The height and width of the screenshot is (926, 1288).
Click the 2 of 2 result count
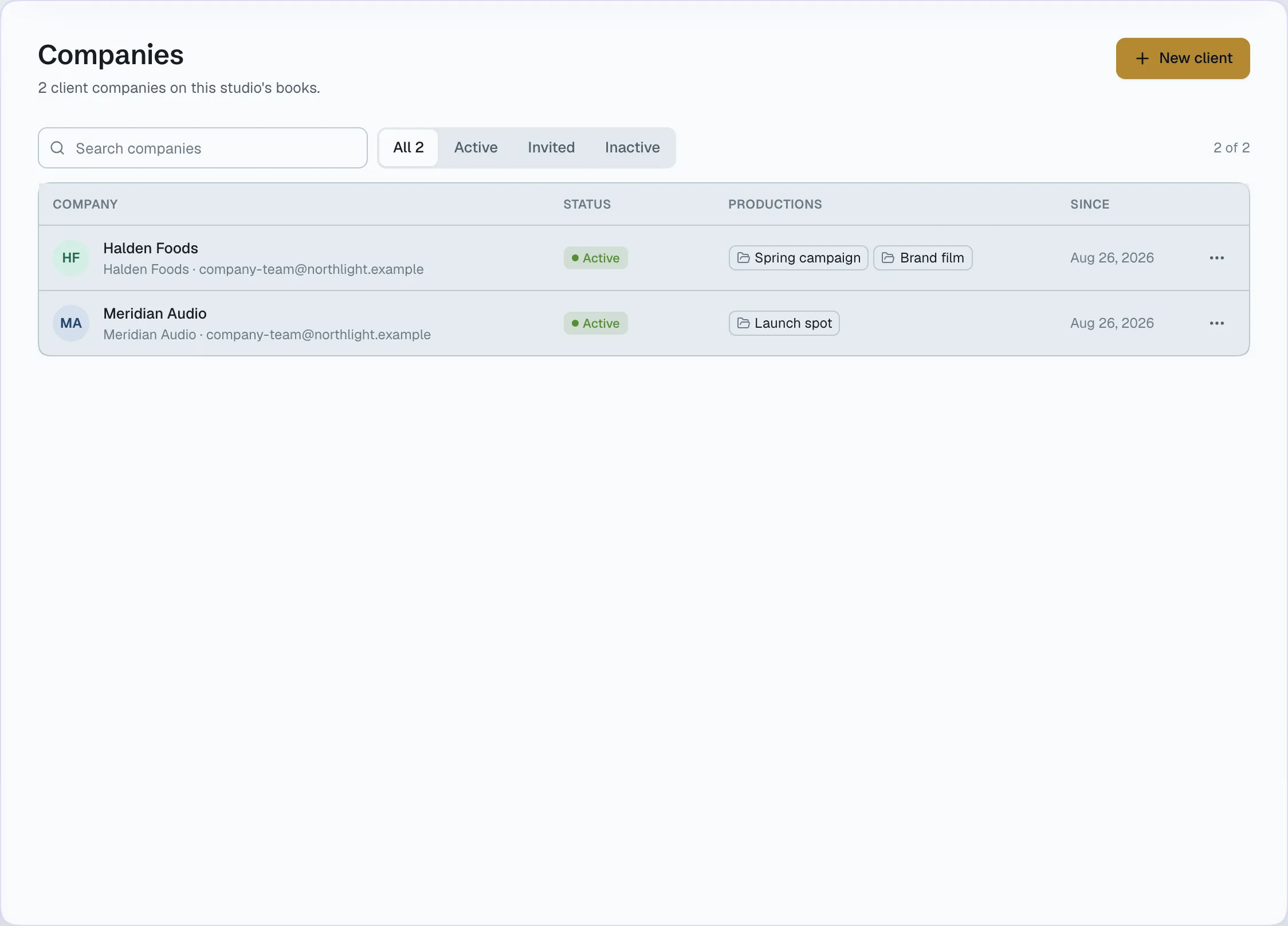coord(1231,148)
